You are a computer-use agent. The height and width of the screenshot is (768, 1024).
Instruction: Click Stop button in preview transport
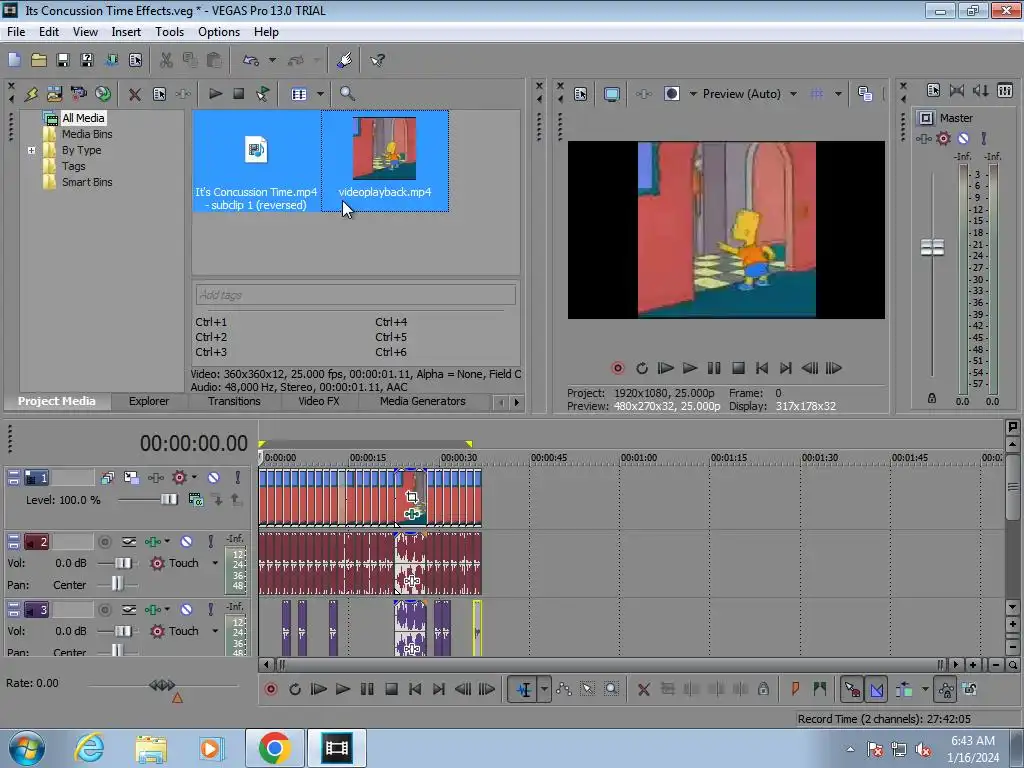click(x=738, y=368)
